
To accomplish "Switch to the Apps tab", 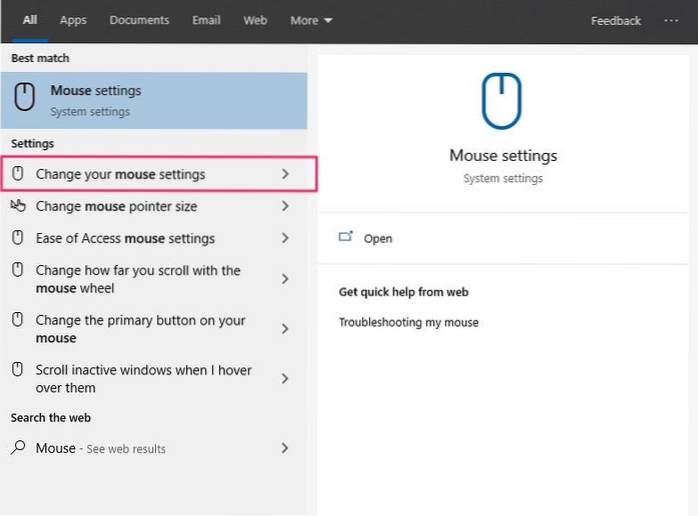I will (73, 21).
